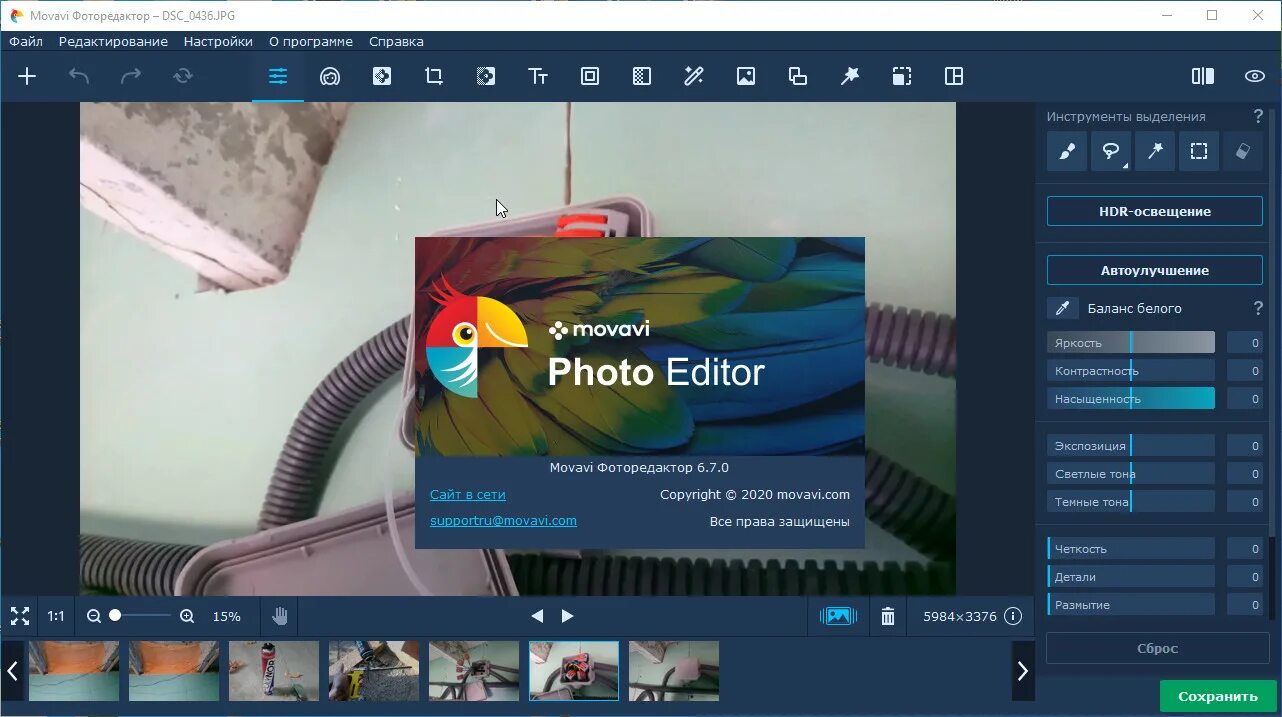Toggle the hand pan tool

(x=280, y=616)
